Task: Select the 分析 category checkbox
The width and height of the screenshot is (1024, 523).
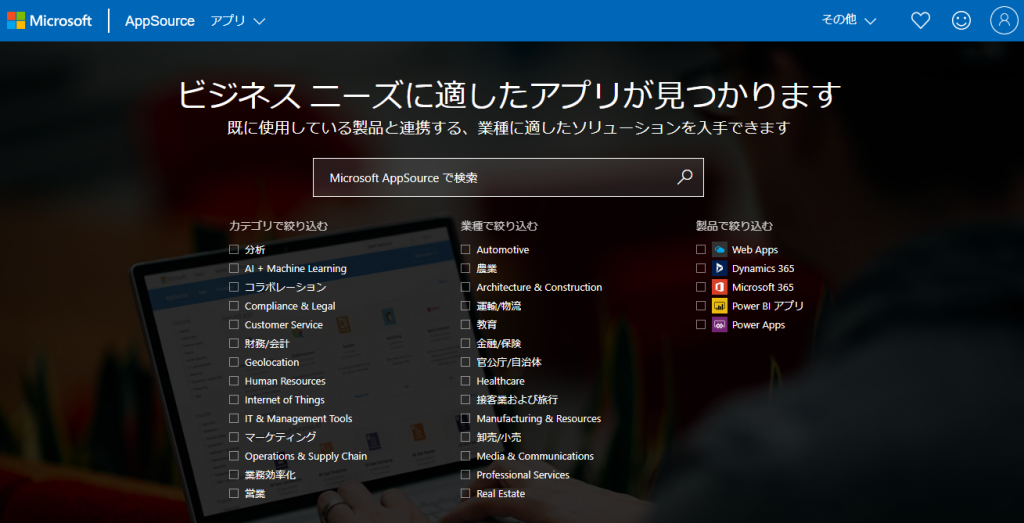Action: 234,250
